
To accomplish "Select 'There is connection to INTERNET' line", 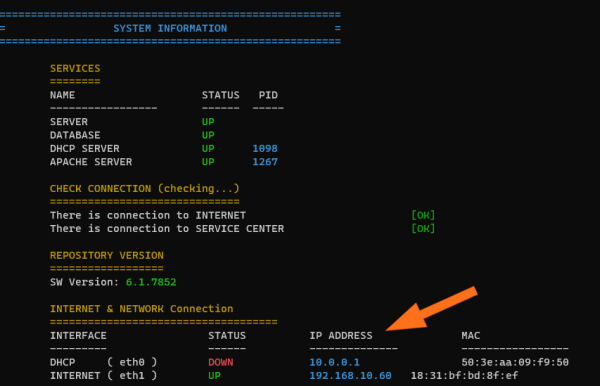I will (x=148, y=216).
